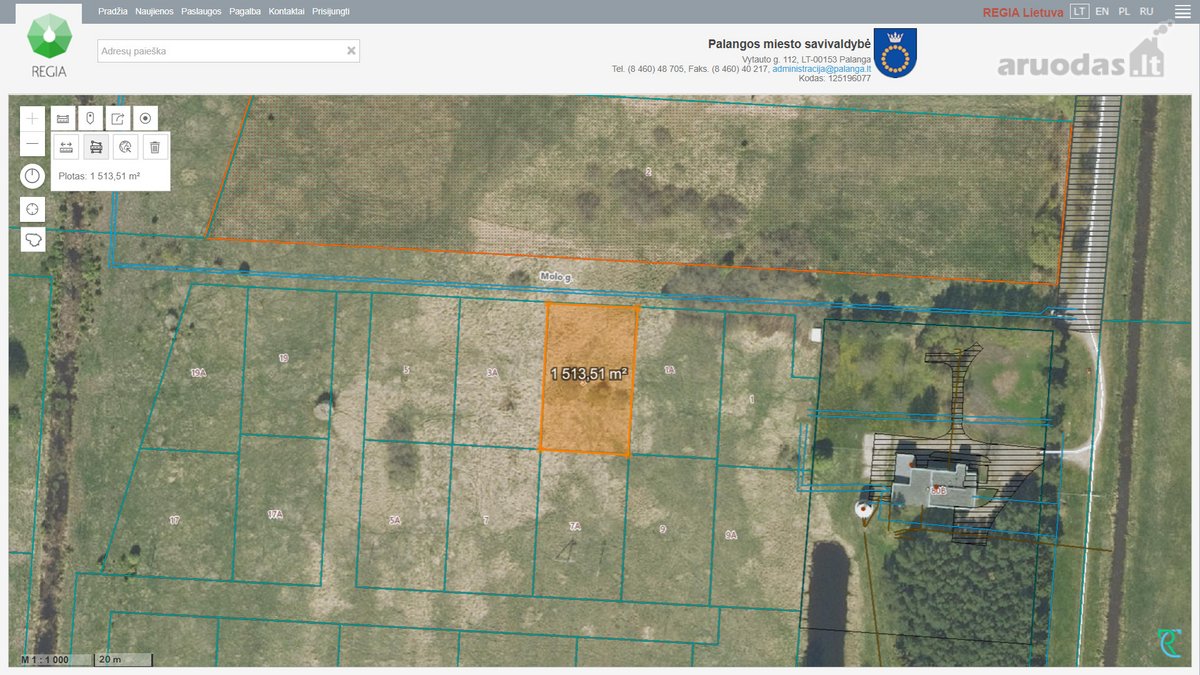1200x675 pixels.
Task: Show the full Lithuania map extent
Action: (x=33, y=240)
